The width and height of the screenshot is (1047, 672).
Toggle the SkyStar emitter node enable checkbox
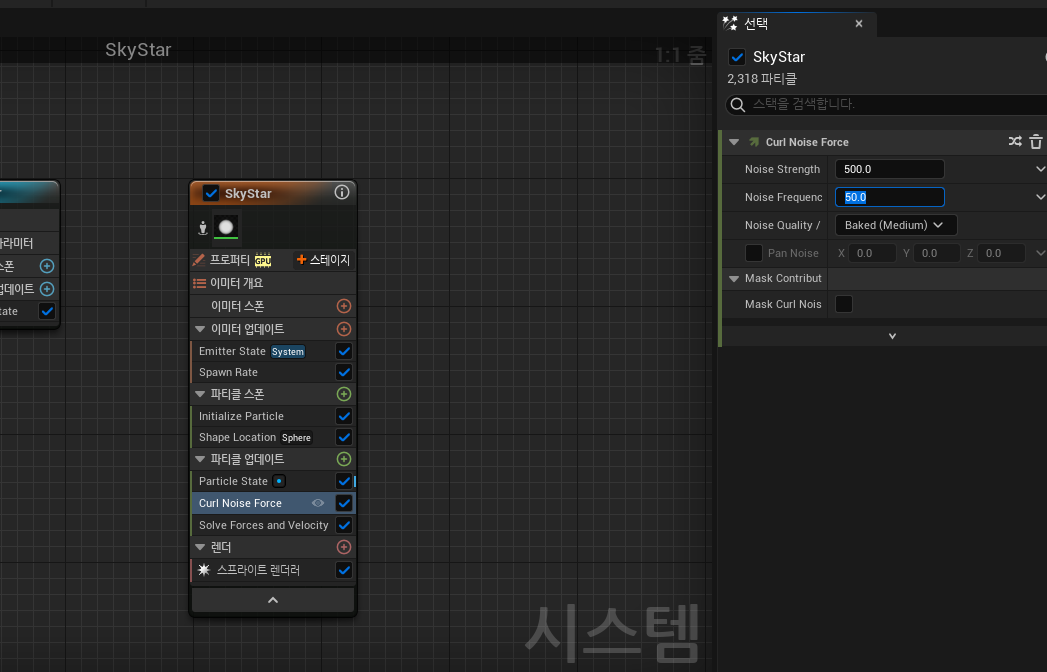[x=211, y=193]
